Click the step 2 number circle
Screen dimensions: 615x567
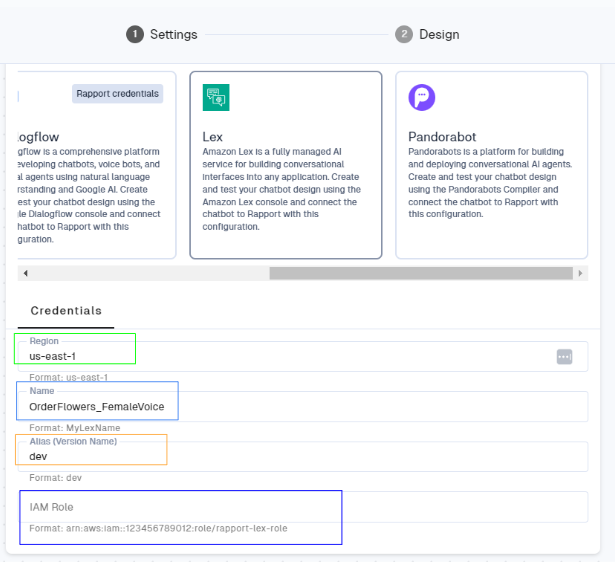(x=403, y=34)
